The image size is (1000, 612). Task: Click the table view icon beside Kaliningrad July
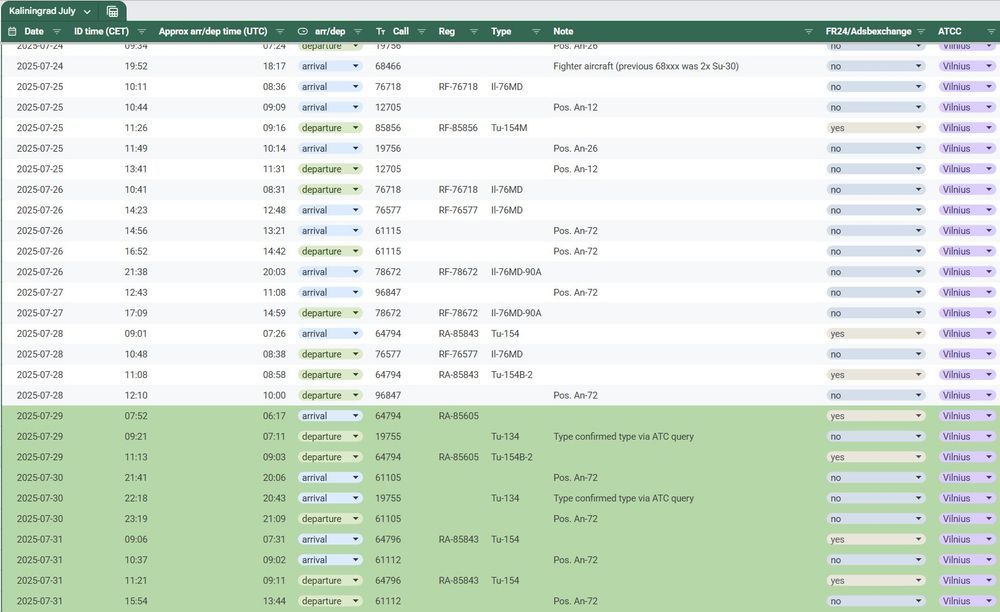pos(112,11)
